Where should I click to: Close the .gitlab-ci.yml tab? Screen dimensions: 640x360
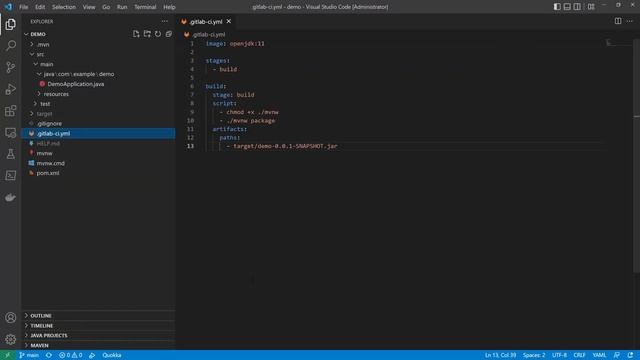click(x=229, y=21)
